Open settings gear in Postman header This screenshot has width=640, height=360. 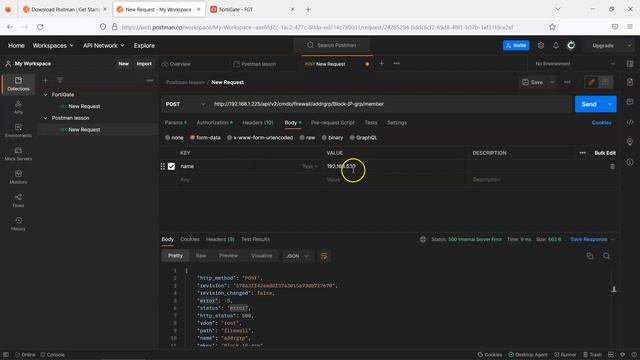point(541,45)
